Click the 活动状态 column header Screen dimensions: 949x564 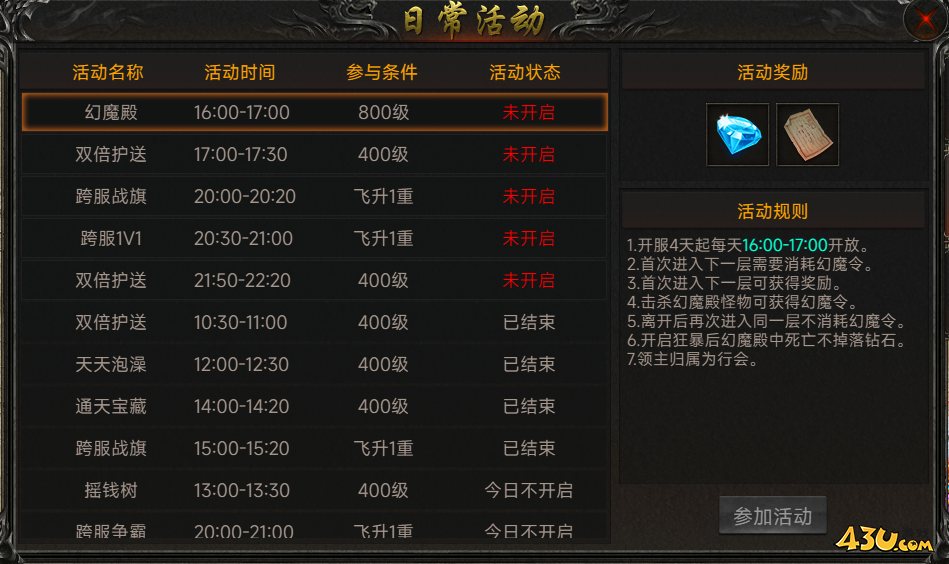point(525,73)
